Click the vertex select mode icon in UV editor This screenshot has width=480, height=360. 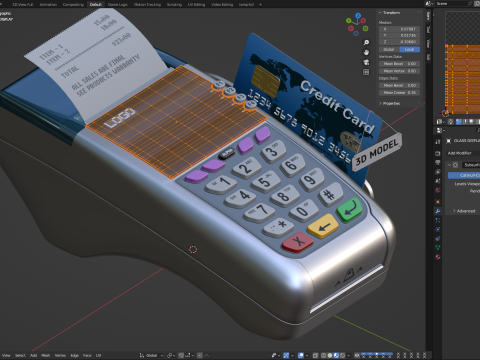pyautogui.click(x=459, y=122)
